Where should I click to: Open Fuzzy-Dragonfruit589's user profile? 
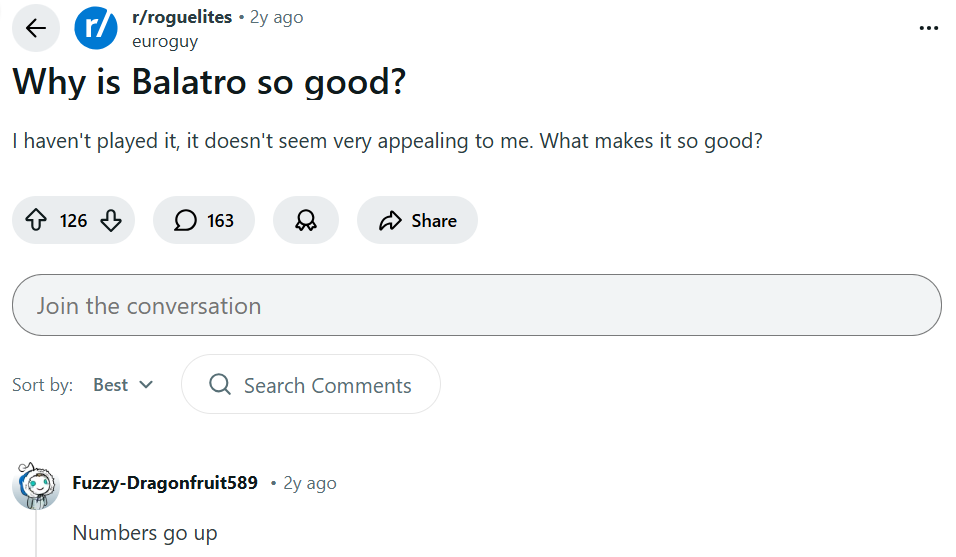coord(165,483)
